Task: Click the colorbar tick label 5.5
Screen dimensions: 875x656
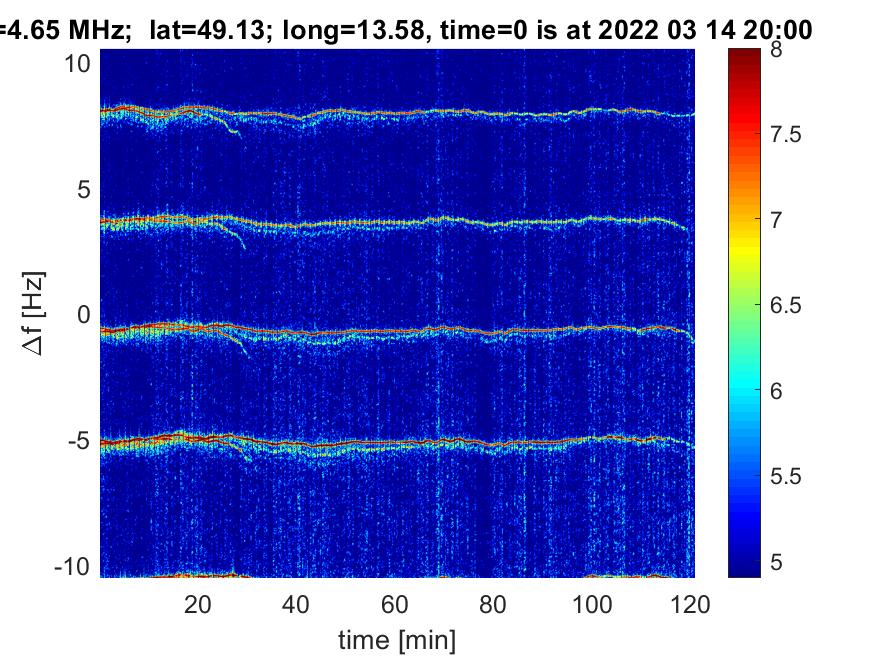Action: coord(786,476)
